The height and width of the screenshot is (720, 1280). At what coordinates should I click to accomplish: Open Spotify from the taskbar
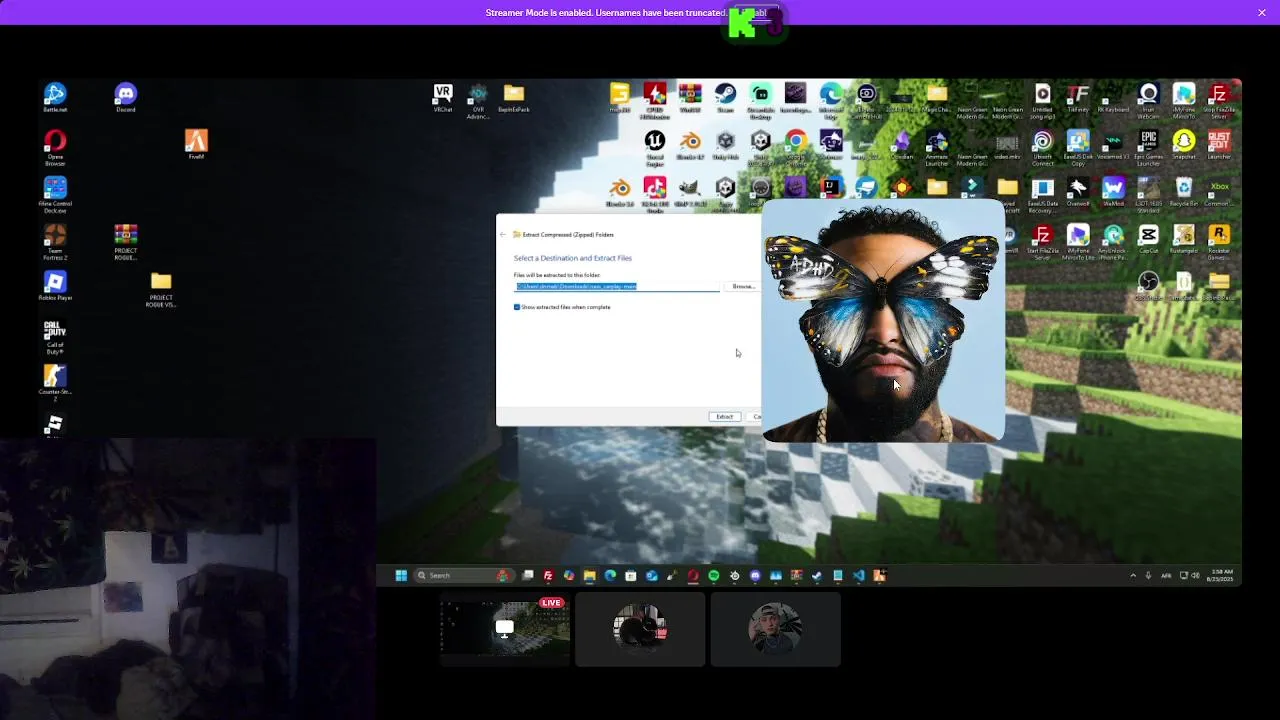(714, 575)
